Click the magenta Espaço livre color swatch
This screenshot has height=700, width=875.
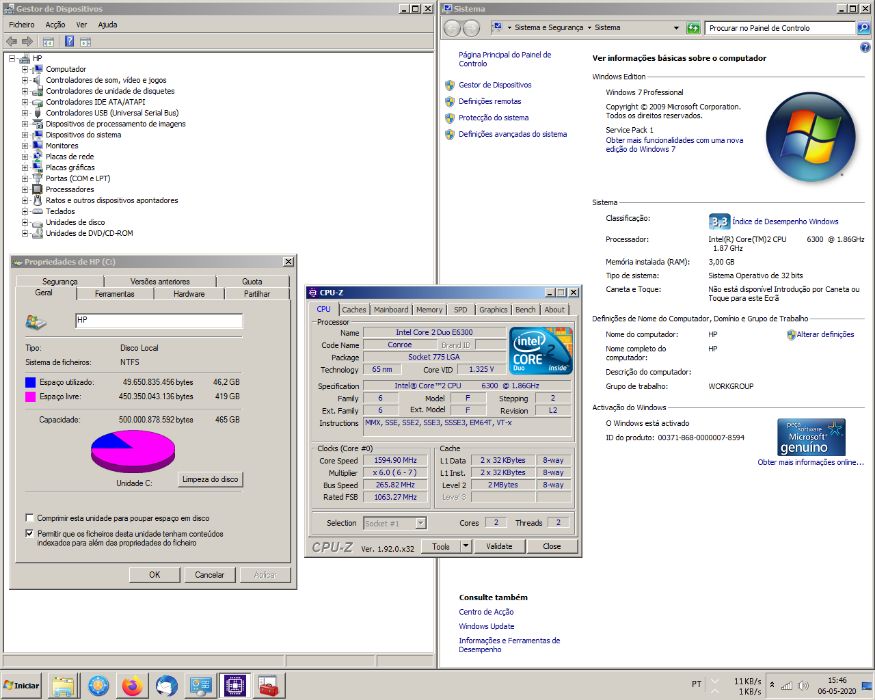pyautogui.click(x=30, y=397)
